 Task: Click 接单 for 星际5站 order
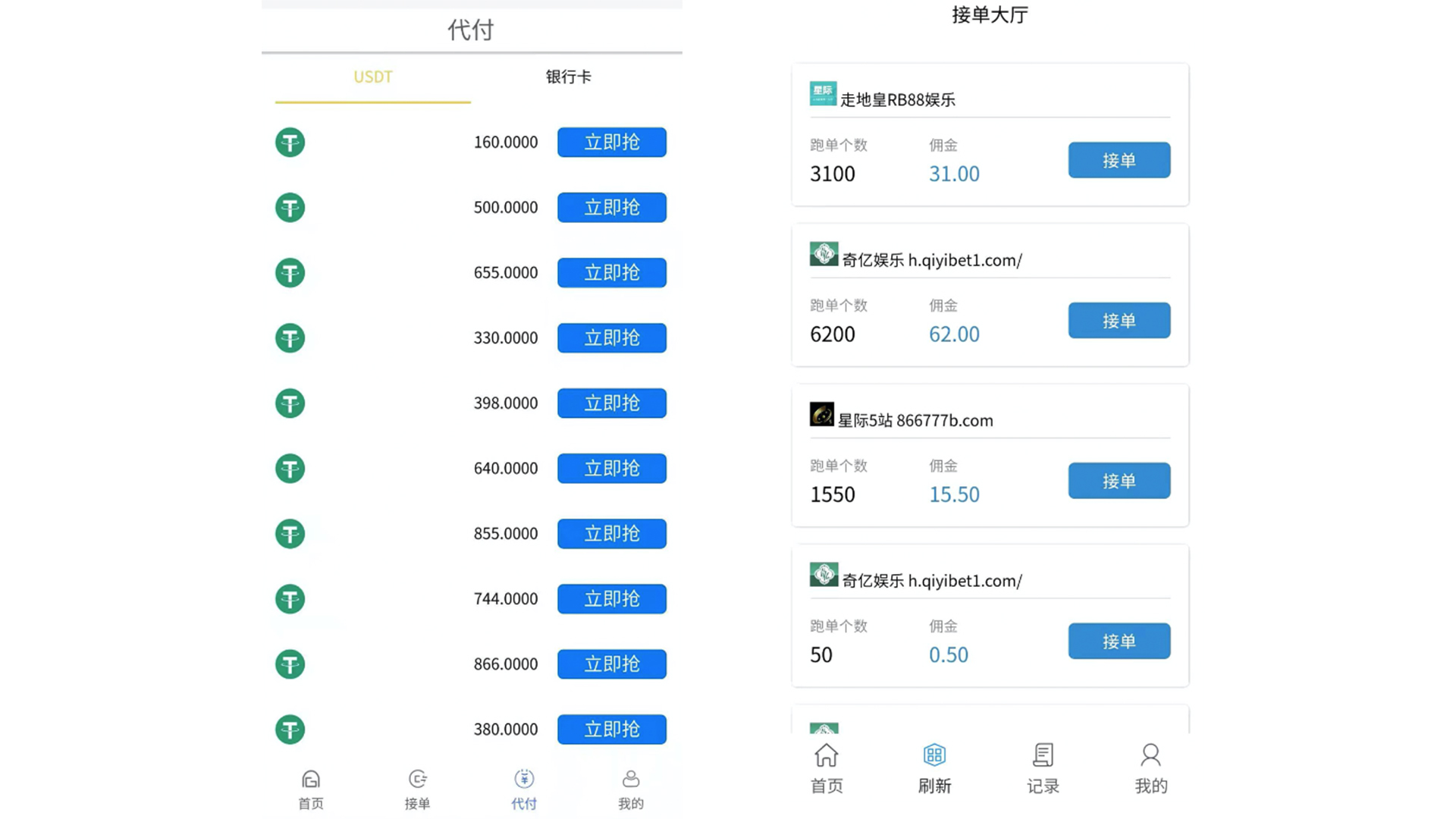coord(1119,481)
